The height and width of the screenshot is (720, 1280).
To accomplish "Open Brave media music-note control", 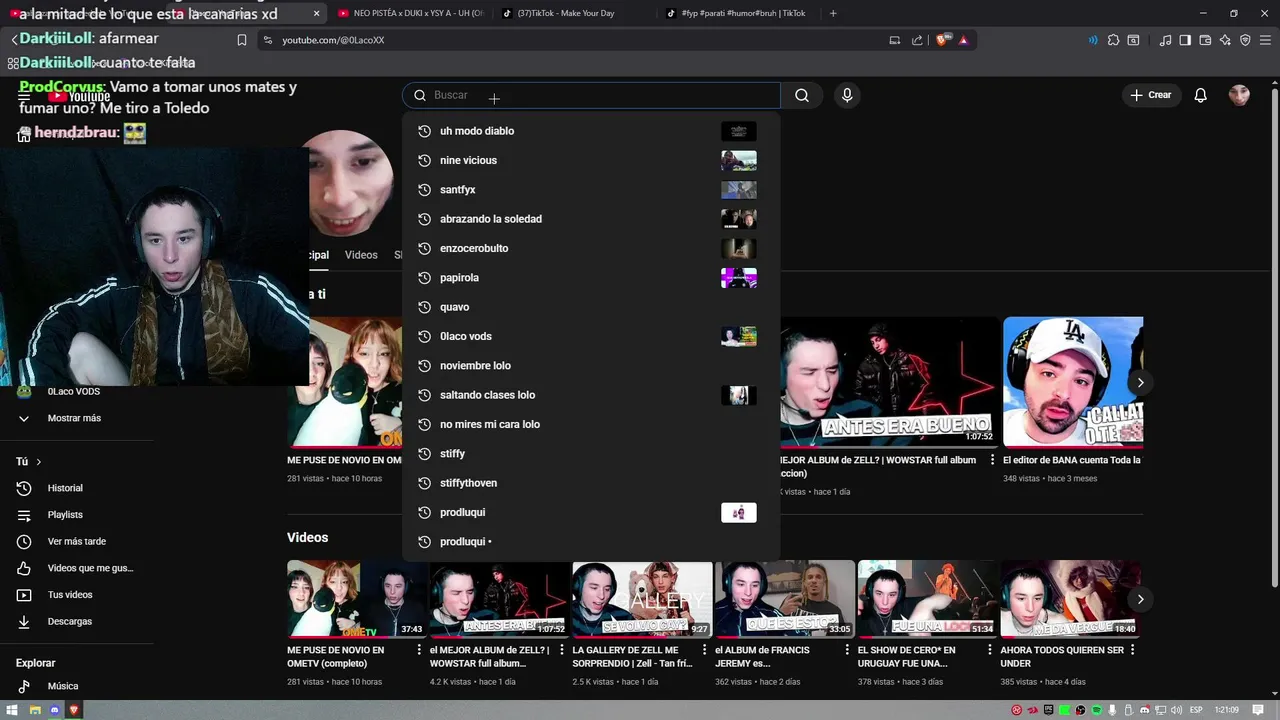I will click(1165, 40).
